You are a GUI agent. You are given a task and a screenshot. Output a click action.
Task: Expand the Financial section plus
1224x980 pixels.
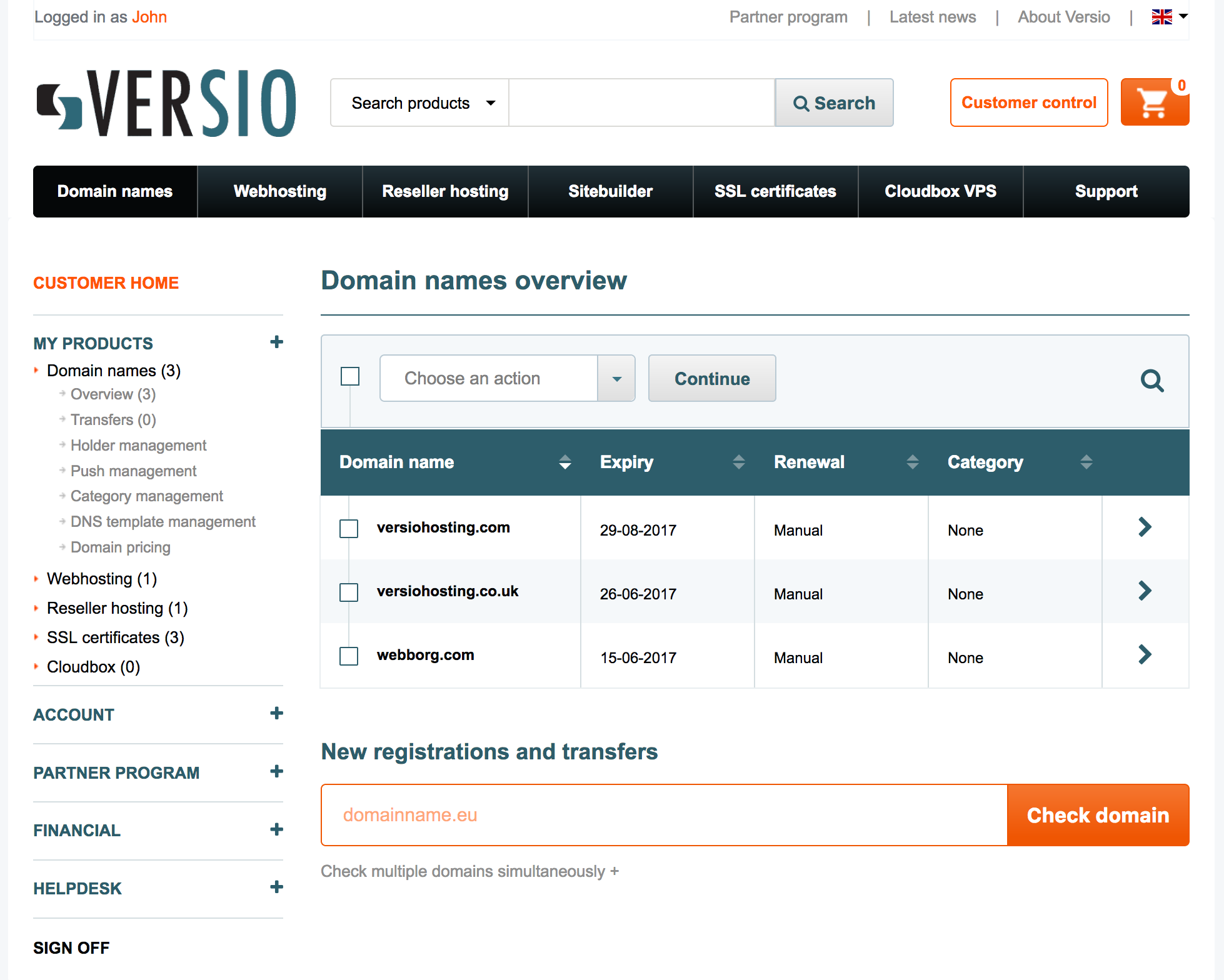(x=276, y=829)
